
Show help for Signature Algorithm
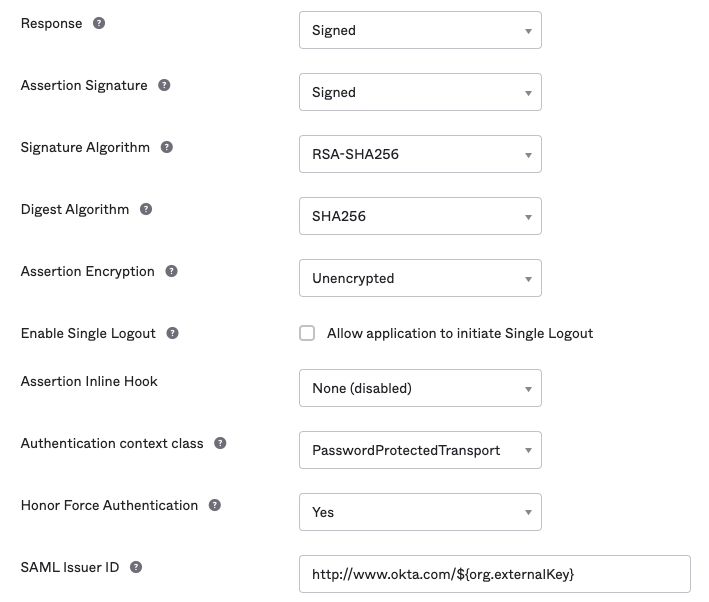coord(167,147)
